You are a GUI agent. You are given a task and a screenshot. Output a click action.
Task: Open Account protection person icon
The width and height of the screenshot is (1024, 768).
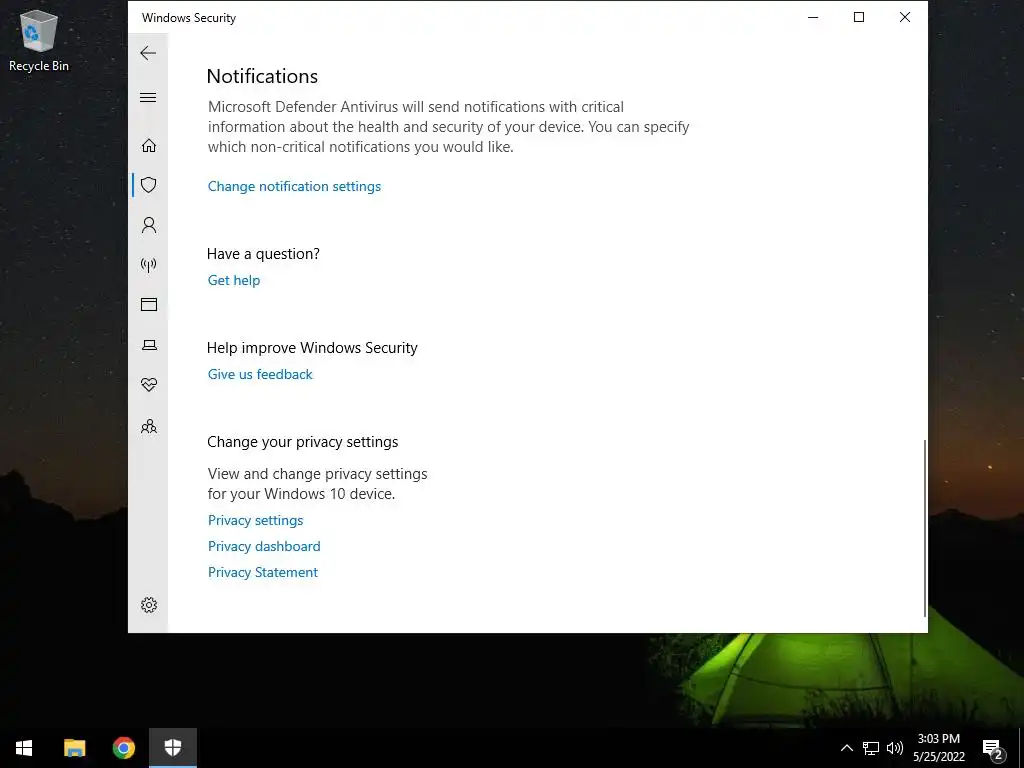(149, 225)
